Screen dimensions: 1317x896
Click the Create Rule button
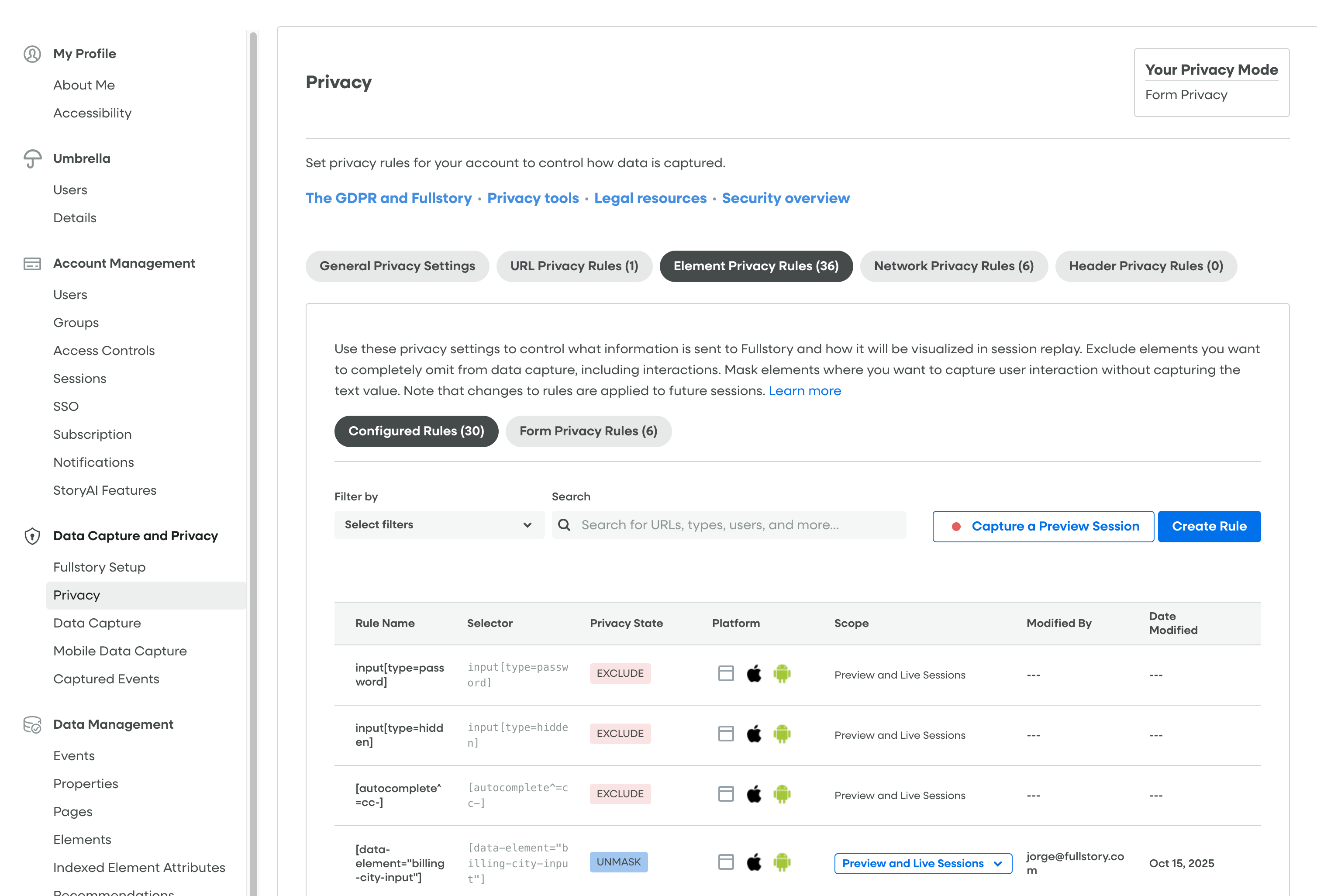pyautogui.click(x=1209, y=527)
